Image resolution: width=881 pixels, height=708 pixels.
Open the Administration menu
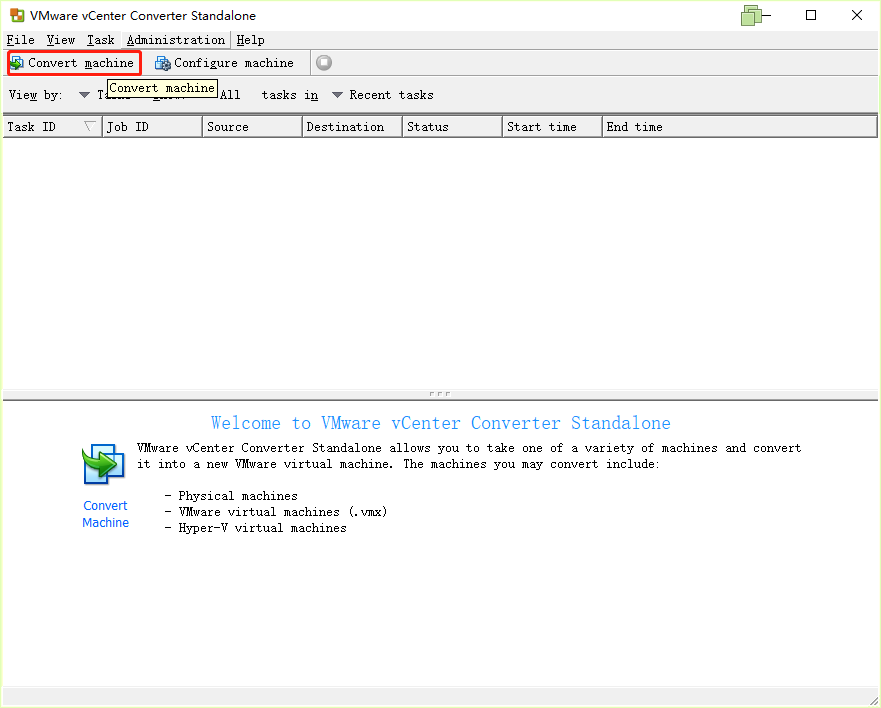tap(176, 40)
